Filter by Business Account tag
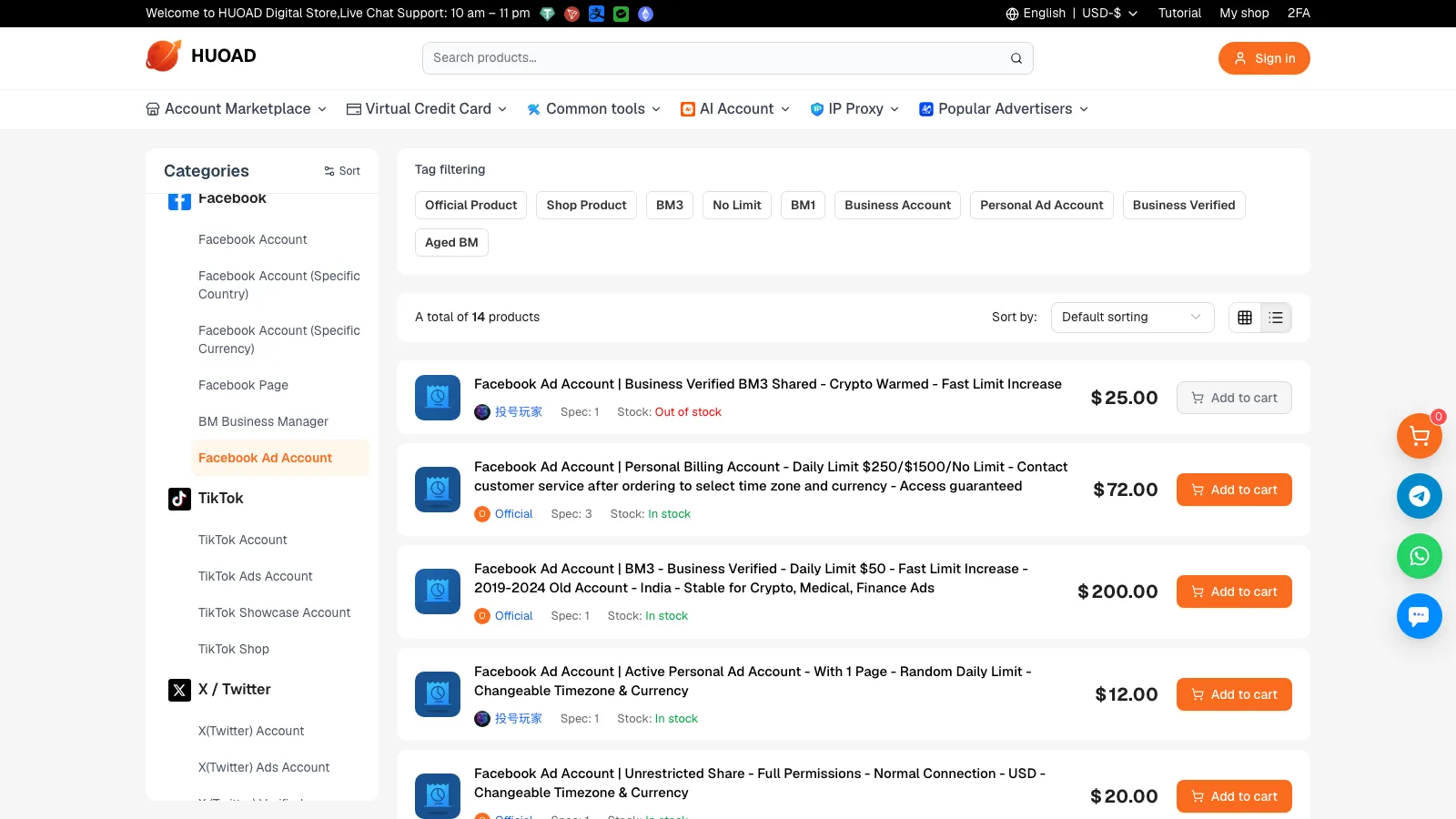The image size is (1456, 819). click(x=897, y=206)
